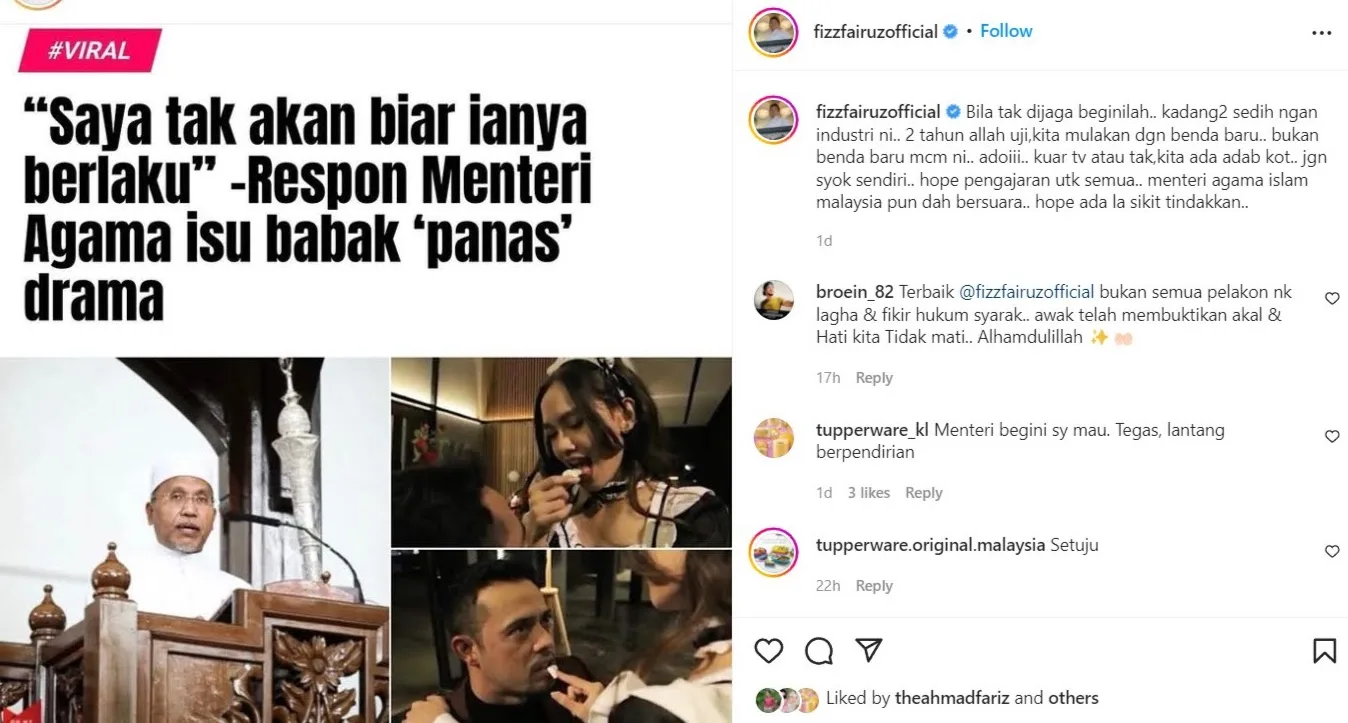Viewport: 1348px width, 723px height.
Task: Like tupperware.original.malaysia comment heart
Action: pyautogui.click(x=1331, y=552)
